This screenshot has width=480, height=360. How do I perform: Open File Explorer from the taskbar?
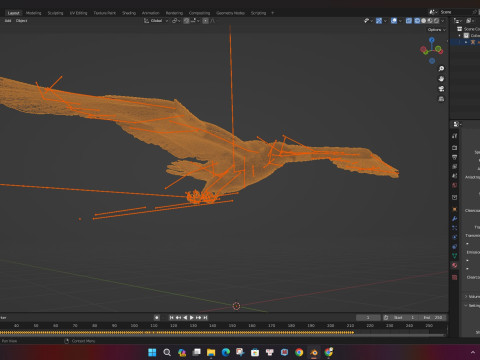(211, 352)
